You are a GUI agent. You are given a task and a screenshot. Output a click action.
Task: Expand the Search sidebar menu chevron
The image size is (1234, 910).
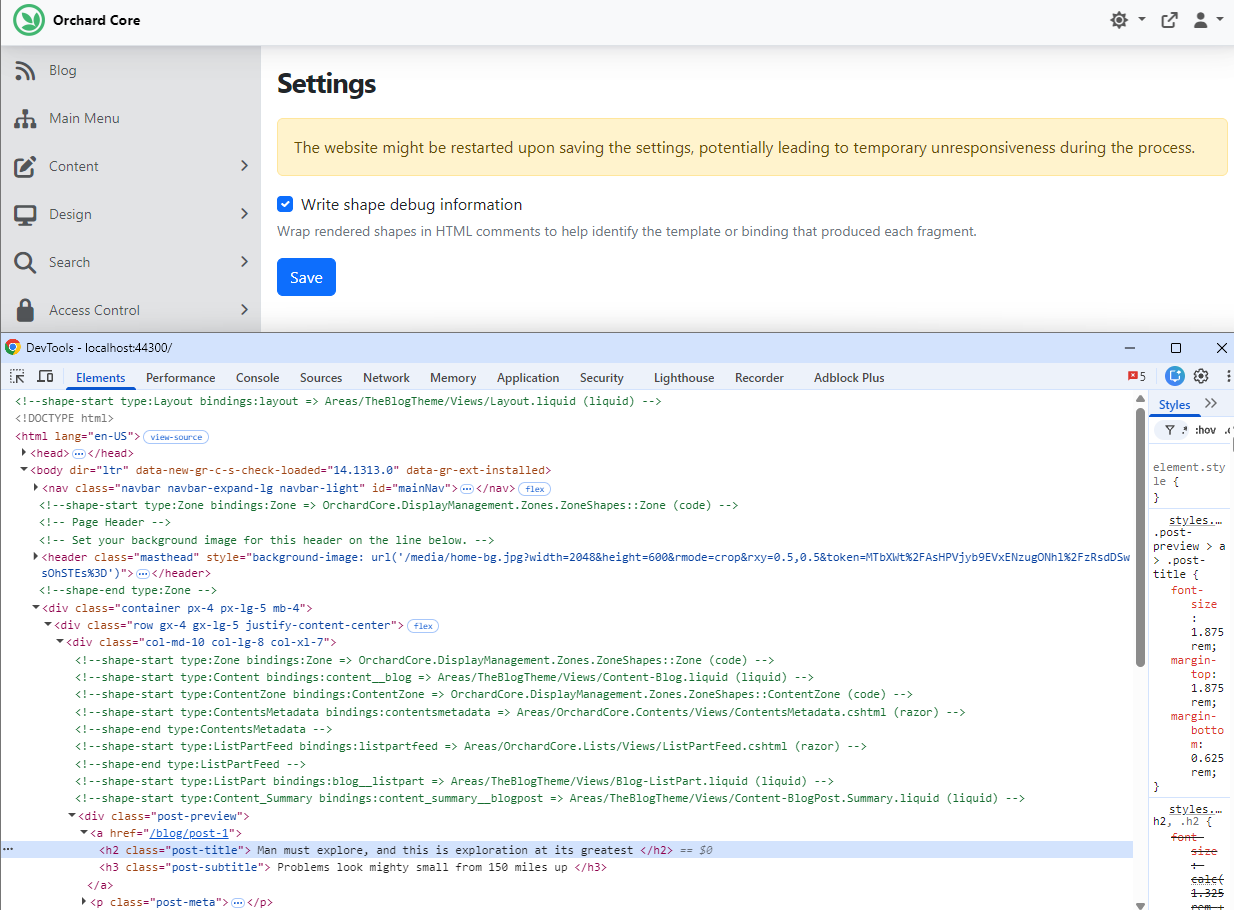click(244, 262)
